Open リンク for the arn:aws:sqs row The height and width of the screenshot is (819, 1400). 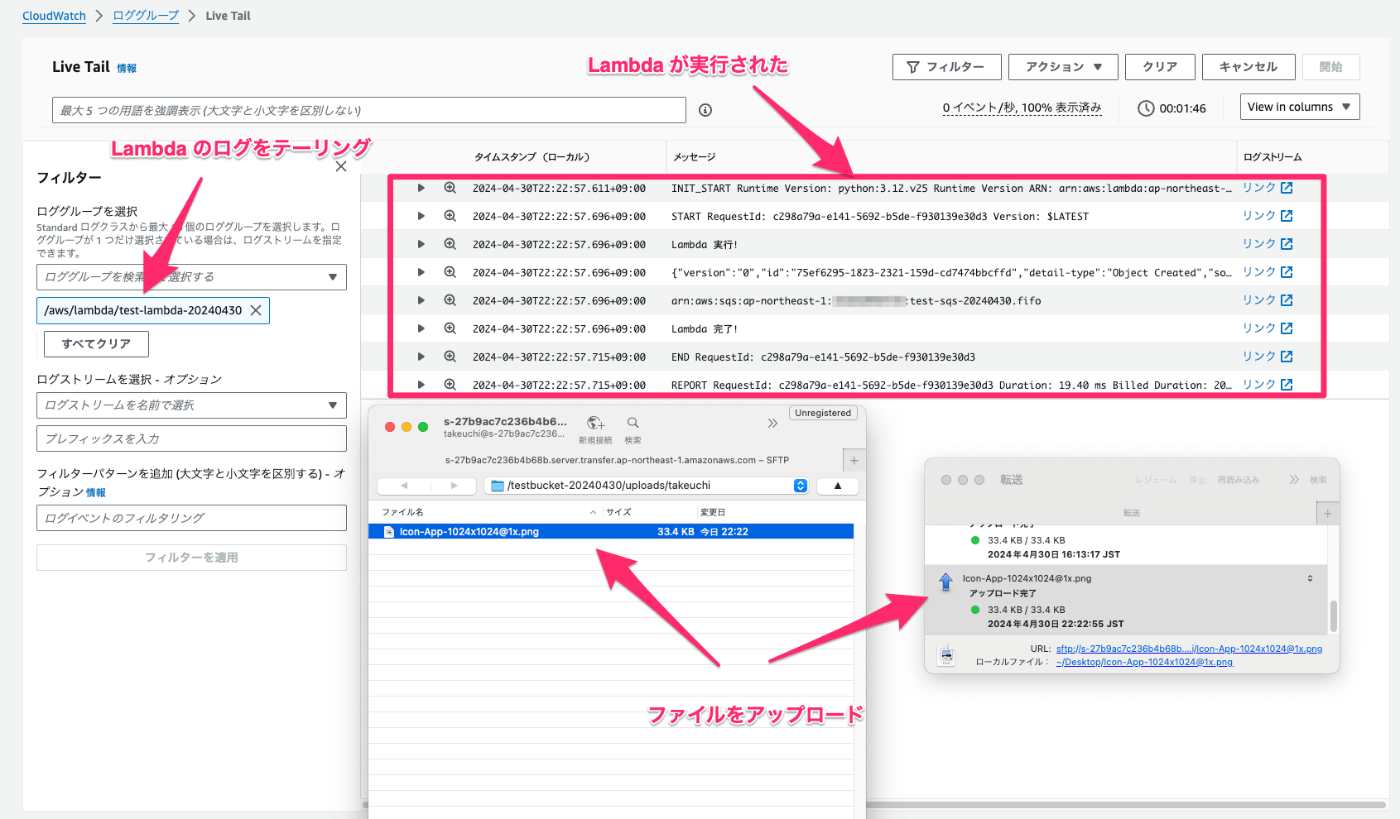(x=1267, y=300)
